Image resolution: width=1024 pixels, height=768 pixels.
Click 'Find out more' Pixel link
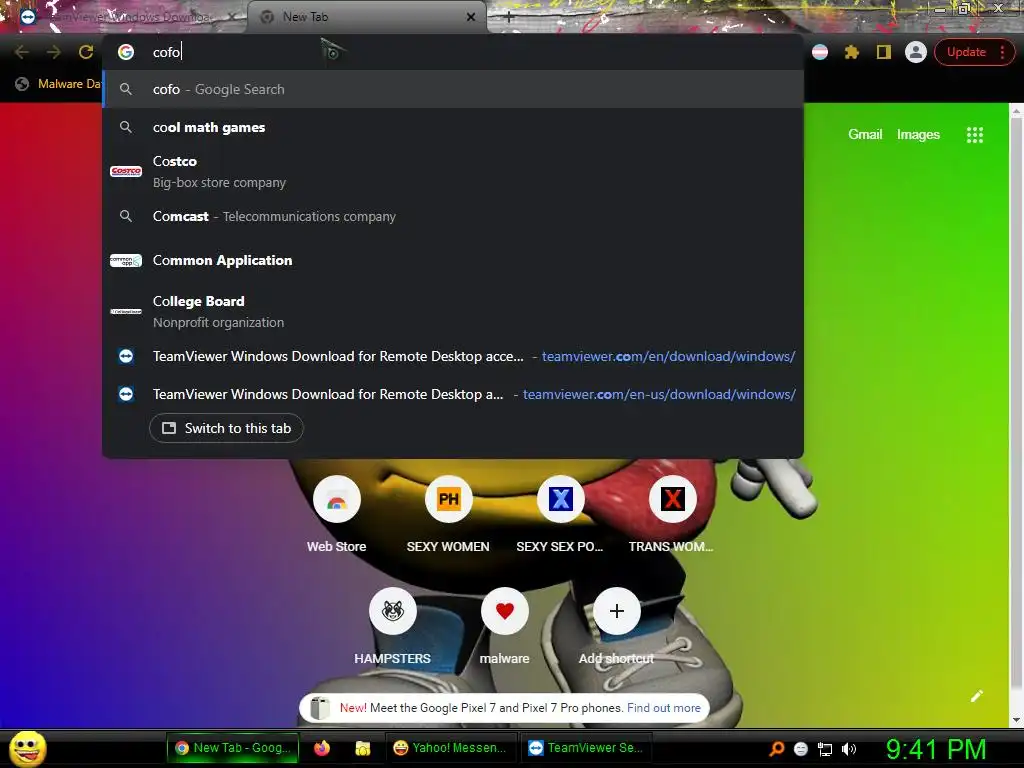[664, 708]
